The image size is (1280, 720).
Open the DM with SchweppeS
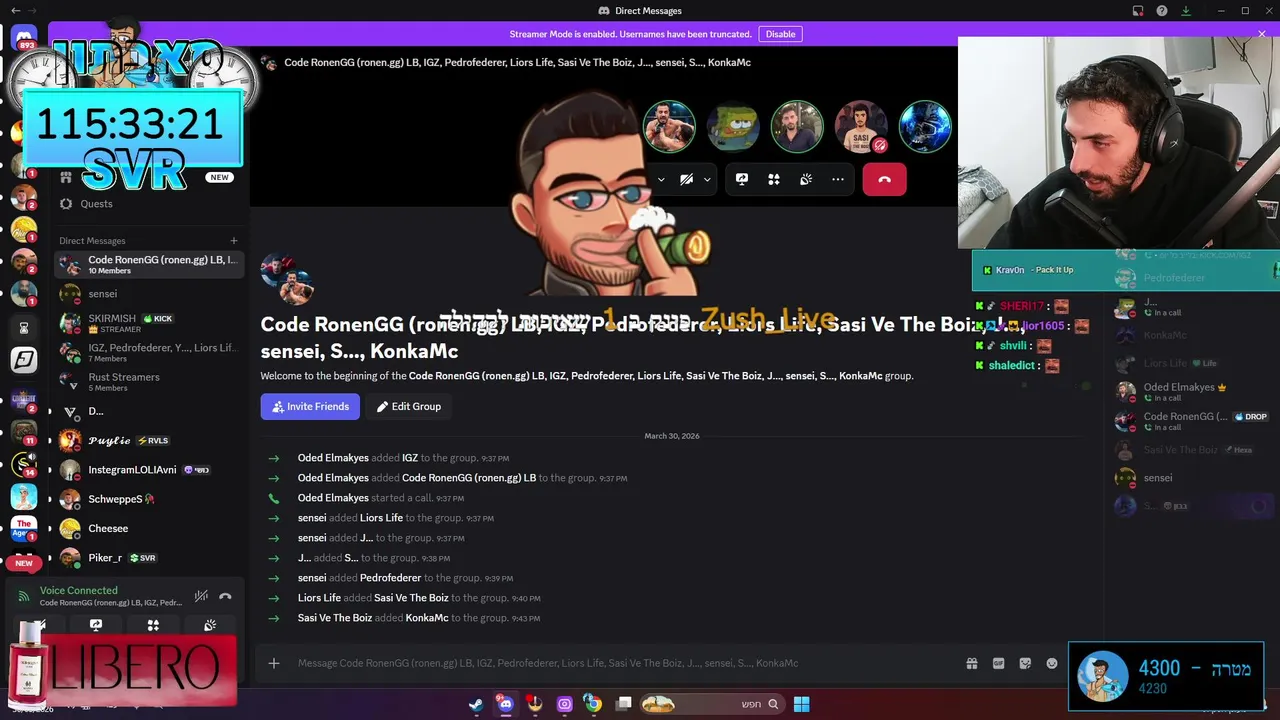pos(149,499)
